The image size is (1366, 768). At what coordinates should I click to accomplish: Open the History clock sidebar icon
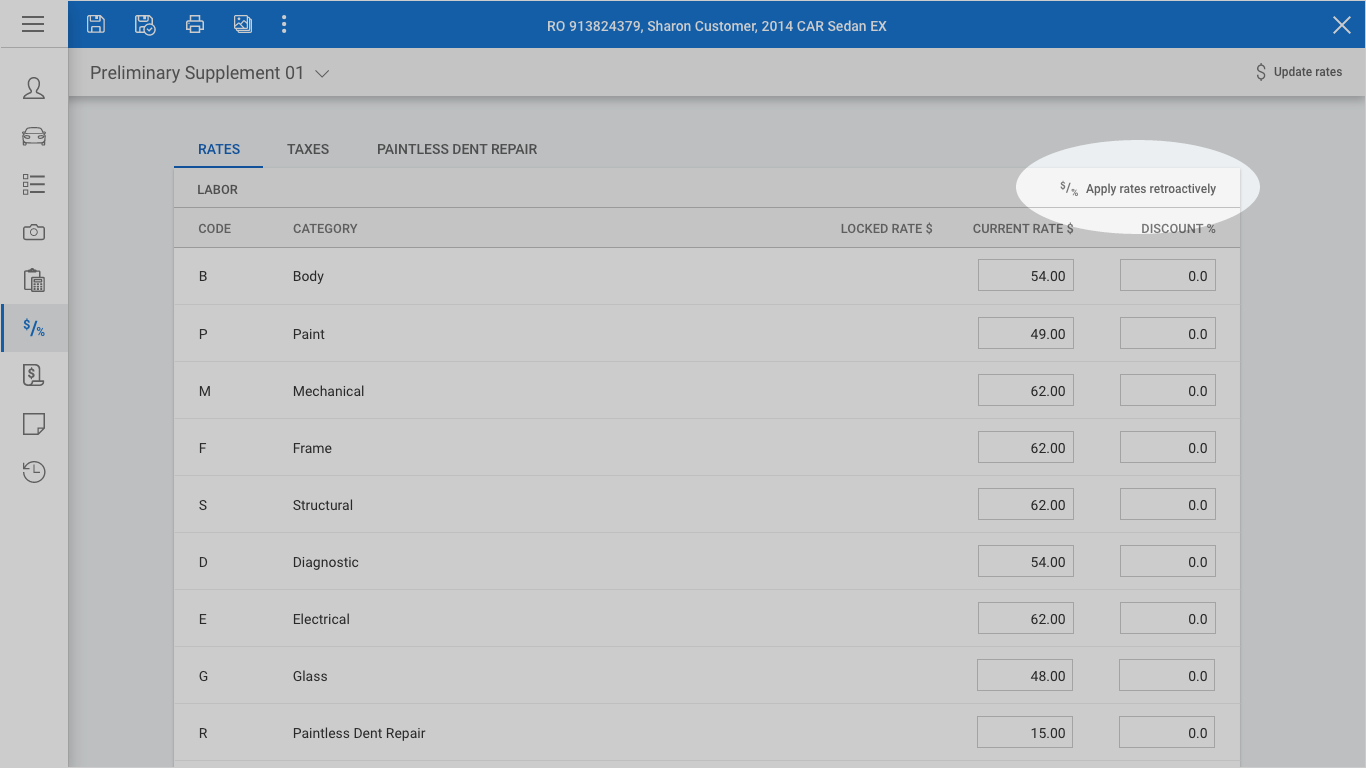click(x=34, y=472)
